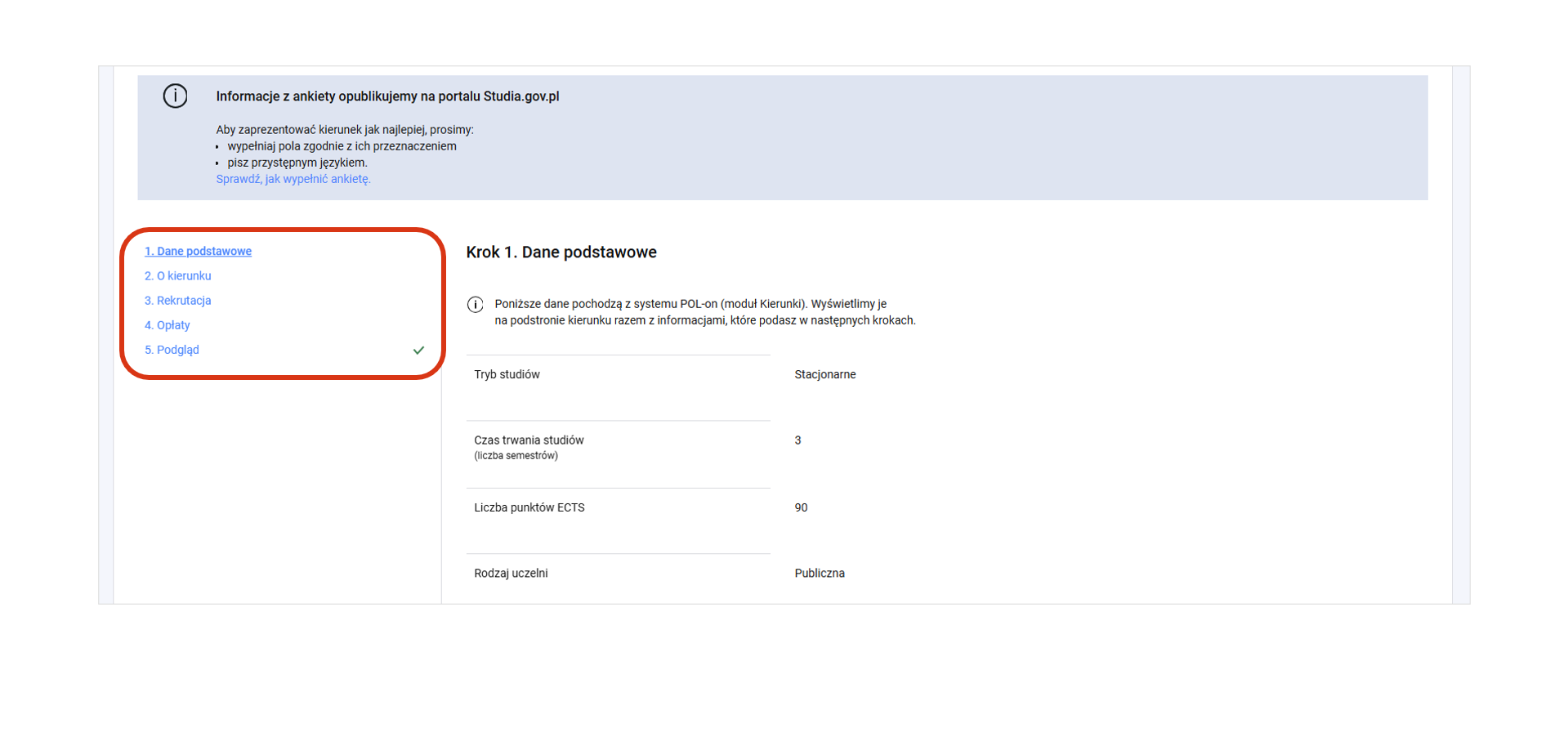Screen dimensions: 1568x746
Task: Open the 'Sprawdź, jak wypełnić ankietę' link
Action: pyautogui.click(x=293, y=179)
